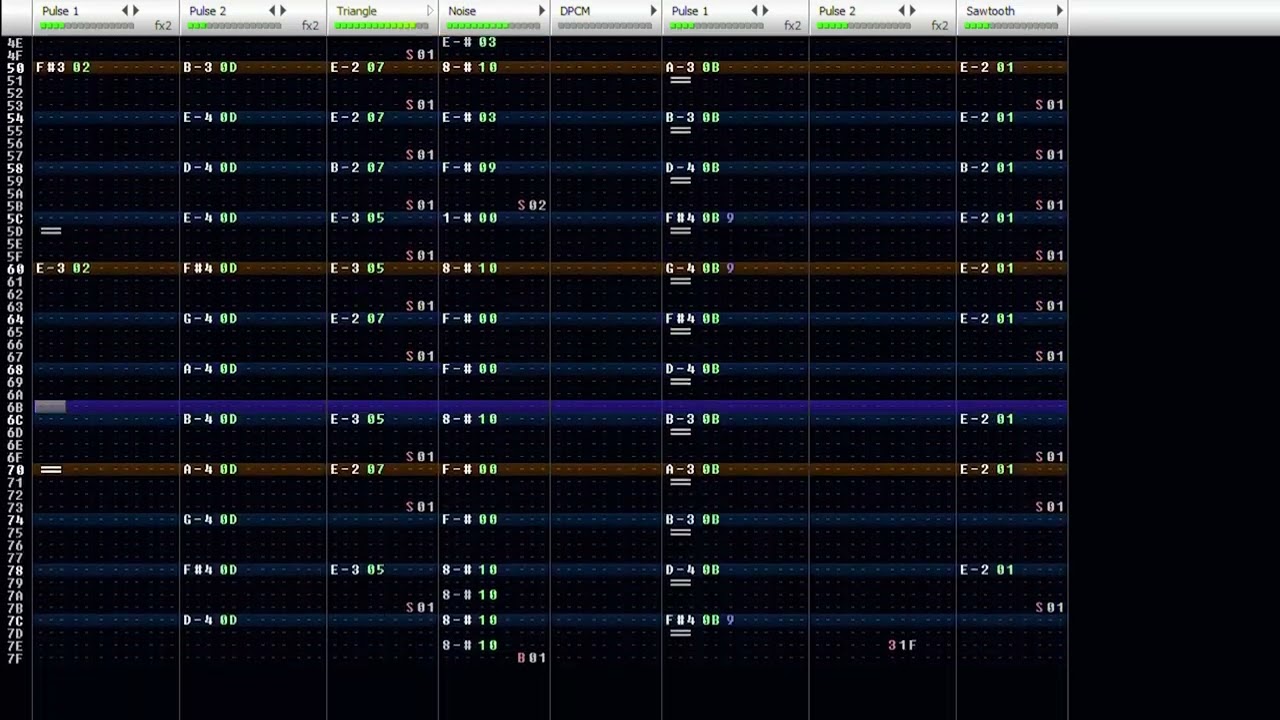Click the fx2 label beside Sawtooth header
Screen dimensions: 1280x720
coord(940,26)
